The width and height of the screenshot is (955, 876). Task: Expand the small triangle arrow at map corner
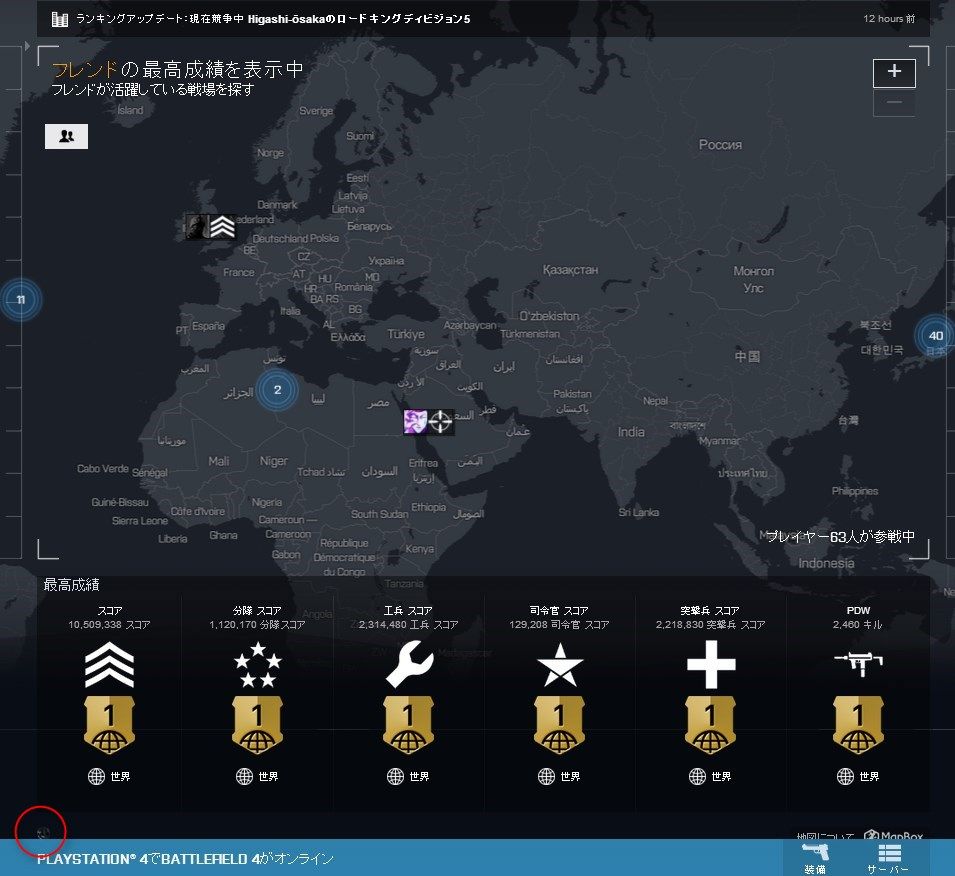click(x=27, y=46)
